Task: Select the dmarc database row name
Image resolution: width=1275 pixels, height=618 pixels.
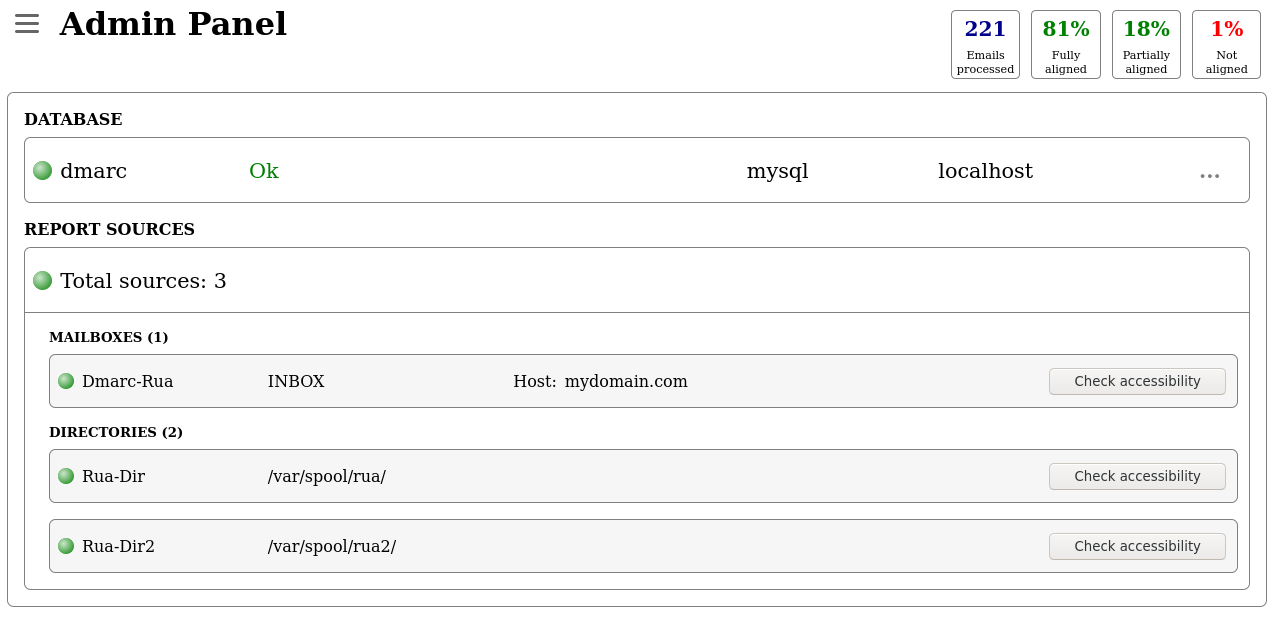Action: coord(93,171)
